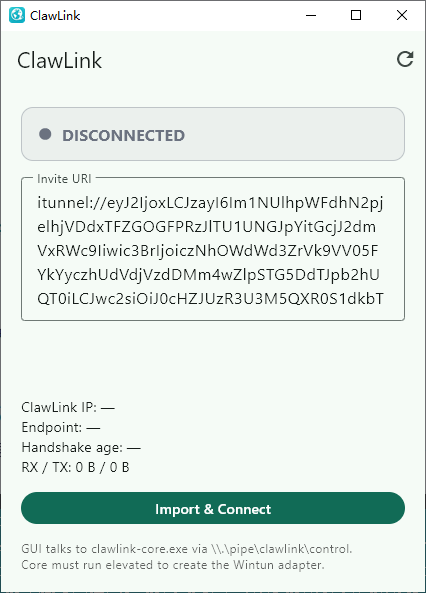Click the footer note about Wintun adapter
This screenshot has height=593, width=426.
tap(173, 565)
